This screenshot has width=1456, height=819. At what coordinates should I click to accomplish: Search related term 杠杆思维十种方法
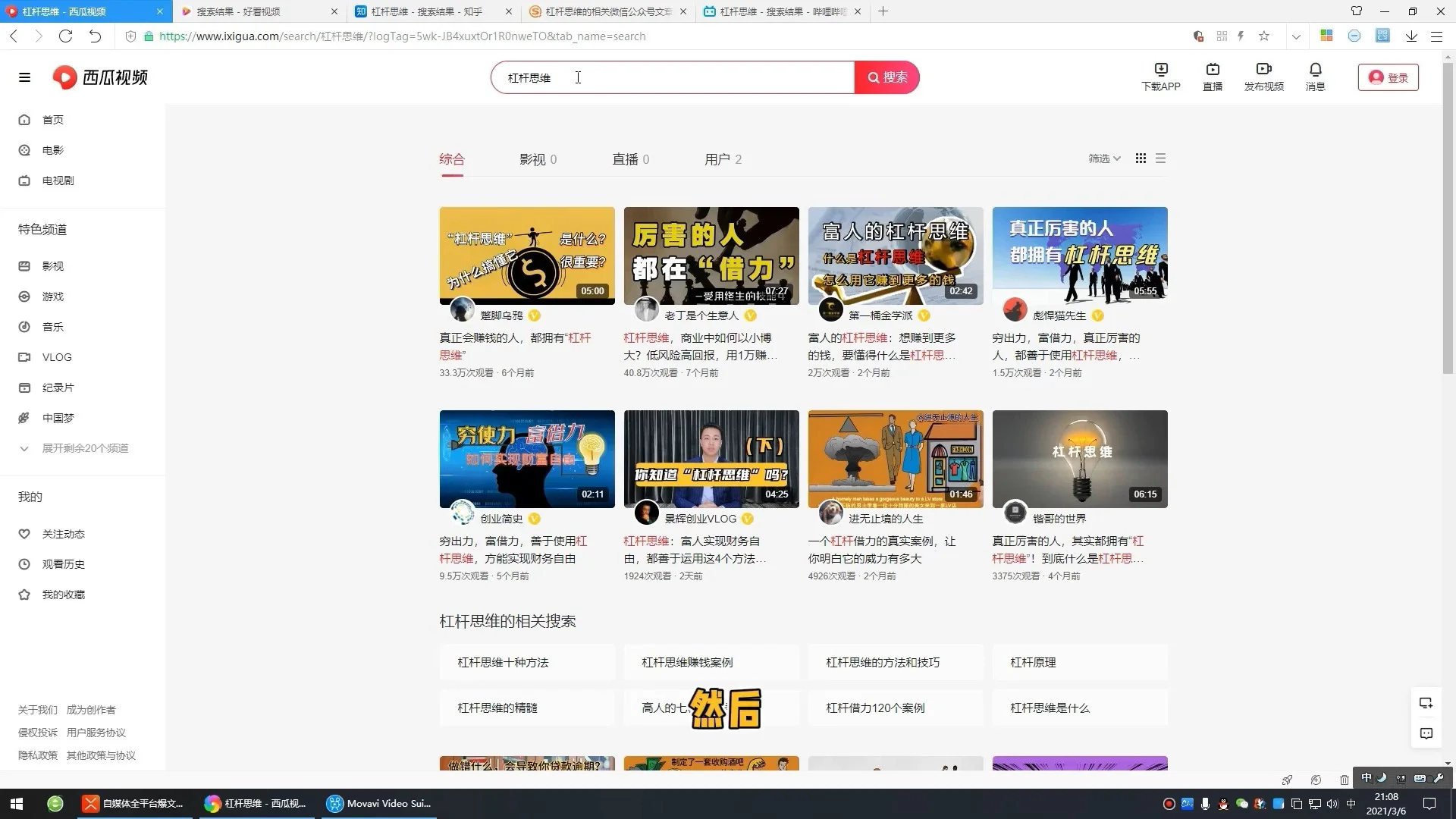pos(527,662)
